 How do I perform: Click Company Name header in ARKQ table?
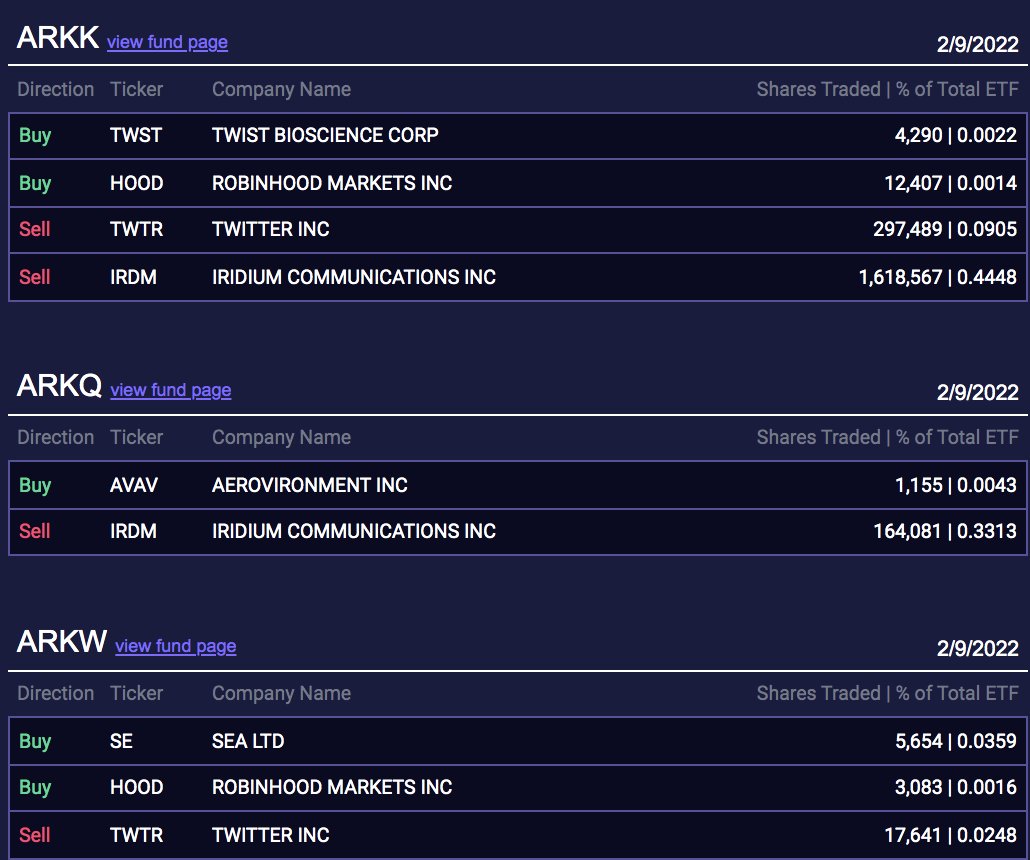pyautogui.click(x=281, y=438)
